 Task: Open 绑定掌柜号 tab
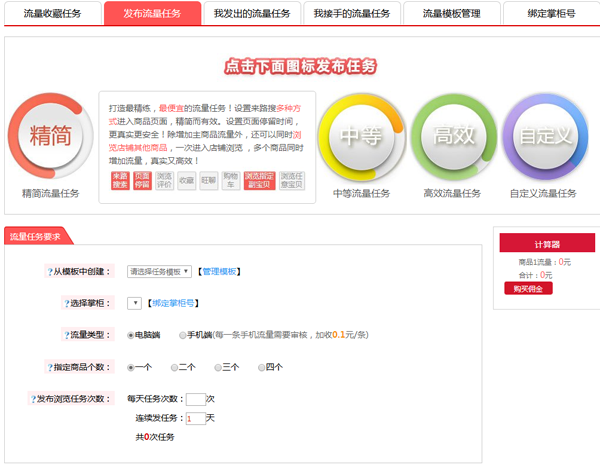551,13
